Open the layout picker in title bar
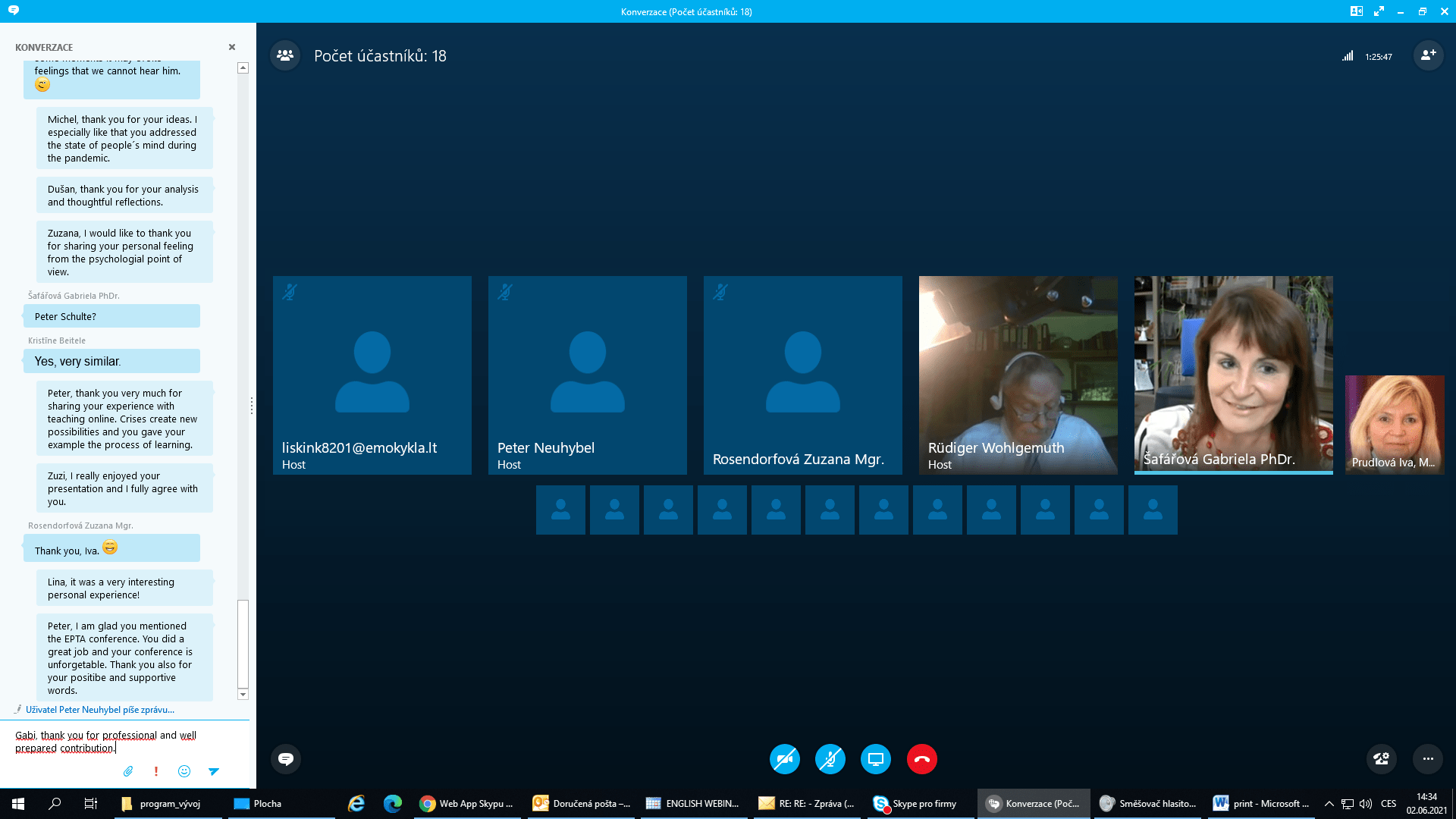The height and width of the screenshot is (819, 1456). point(1357,11)
